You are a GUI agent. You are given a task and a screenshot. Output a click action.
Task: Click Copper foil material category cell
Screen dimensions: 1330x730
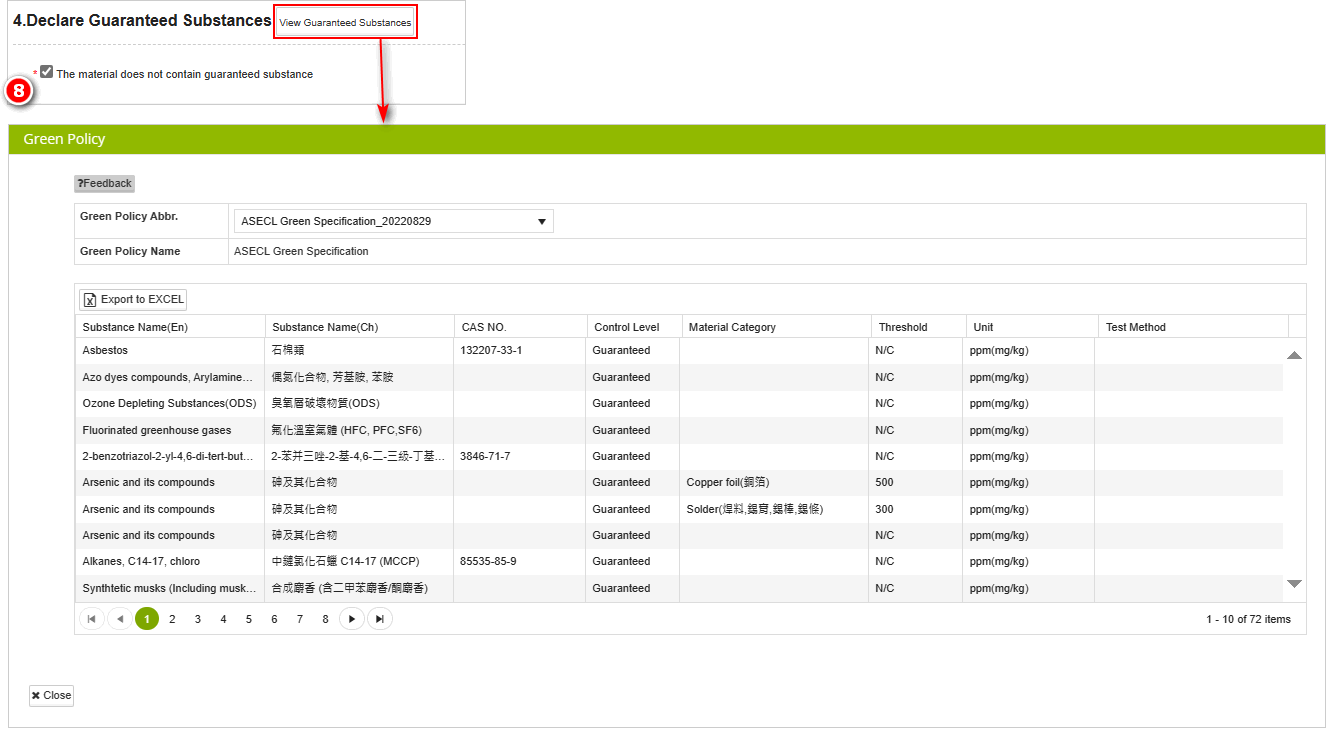(775, 483)
